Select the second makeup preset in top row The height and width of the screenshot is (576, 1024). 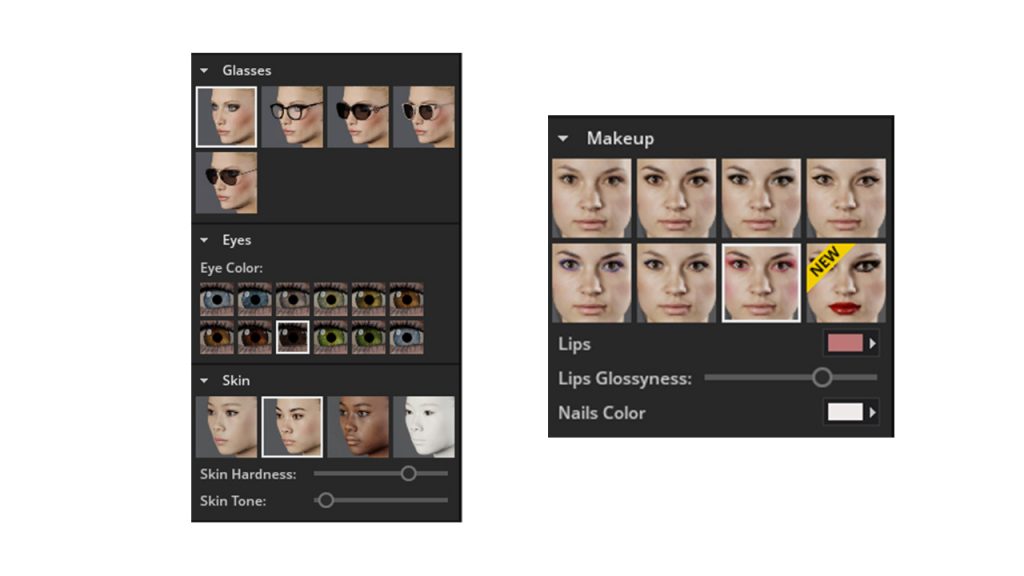tap(677, 198)
